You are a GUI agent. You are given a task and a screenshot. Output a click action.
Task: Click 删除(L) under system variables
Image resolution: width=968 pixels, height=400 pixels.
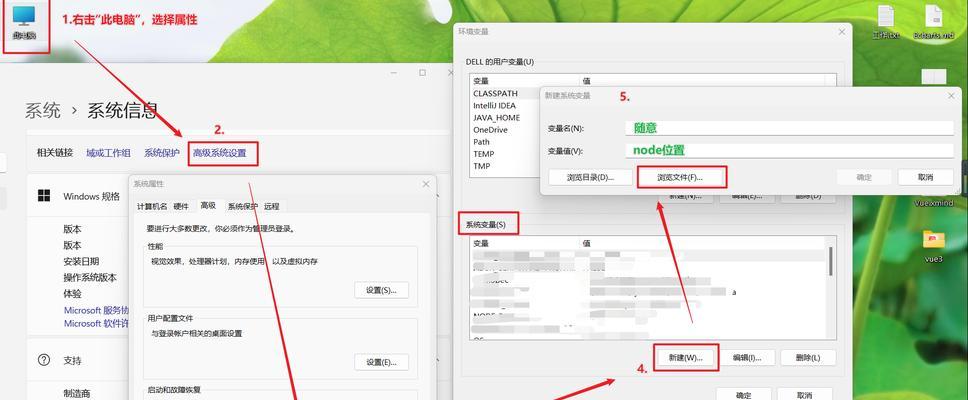(808, 357)
